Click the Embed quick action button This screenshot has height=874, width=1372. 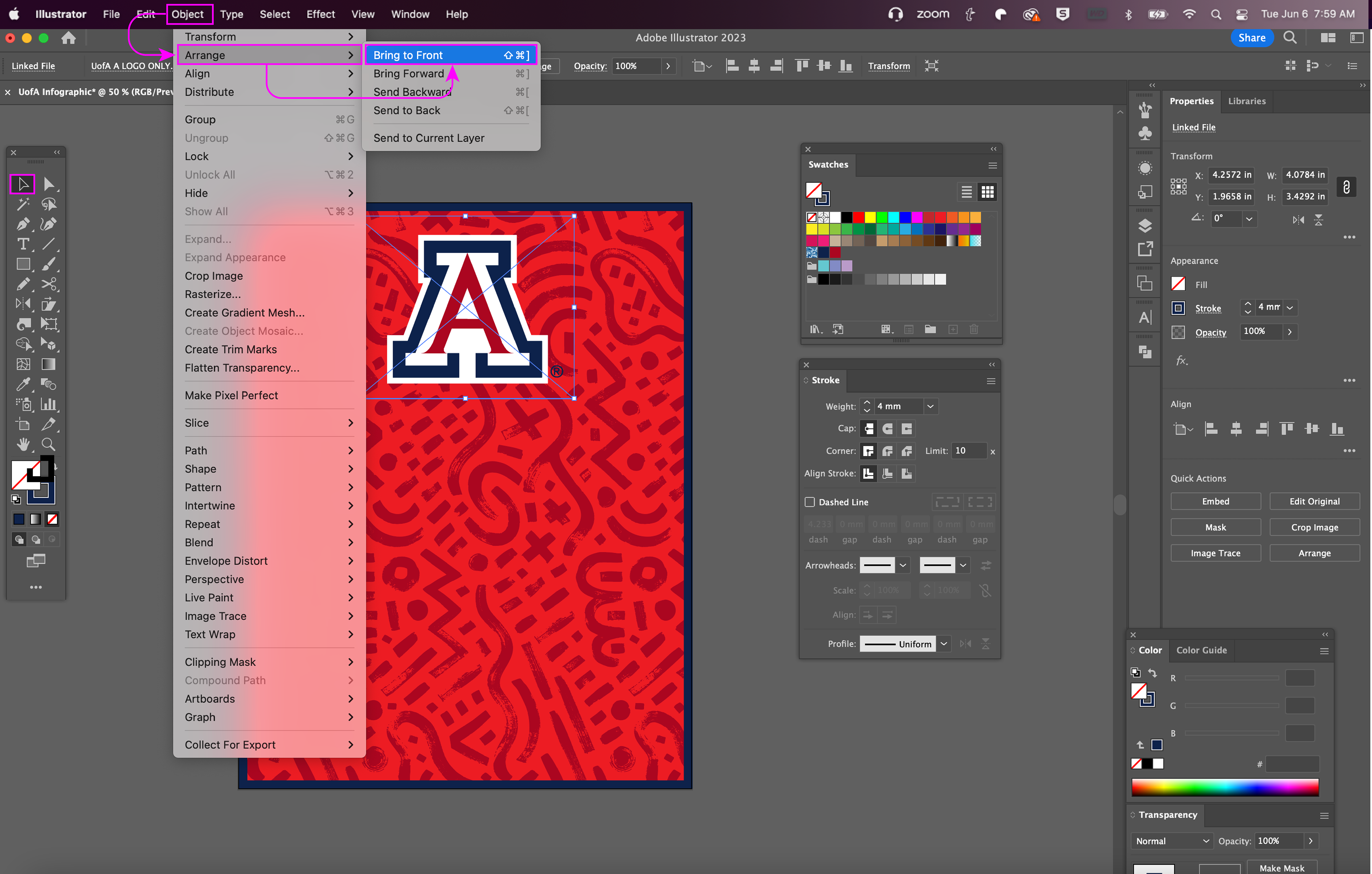(1215, 501)
